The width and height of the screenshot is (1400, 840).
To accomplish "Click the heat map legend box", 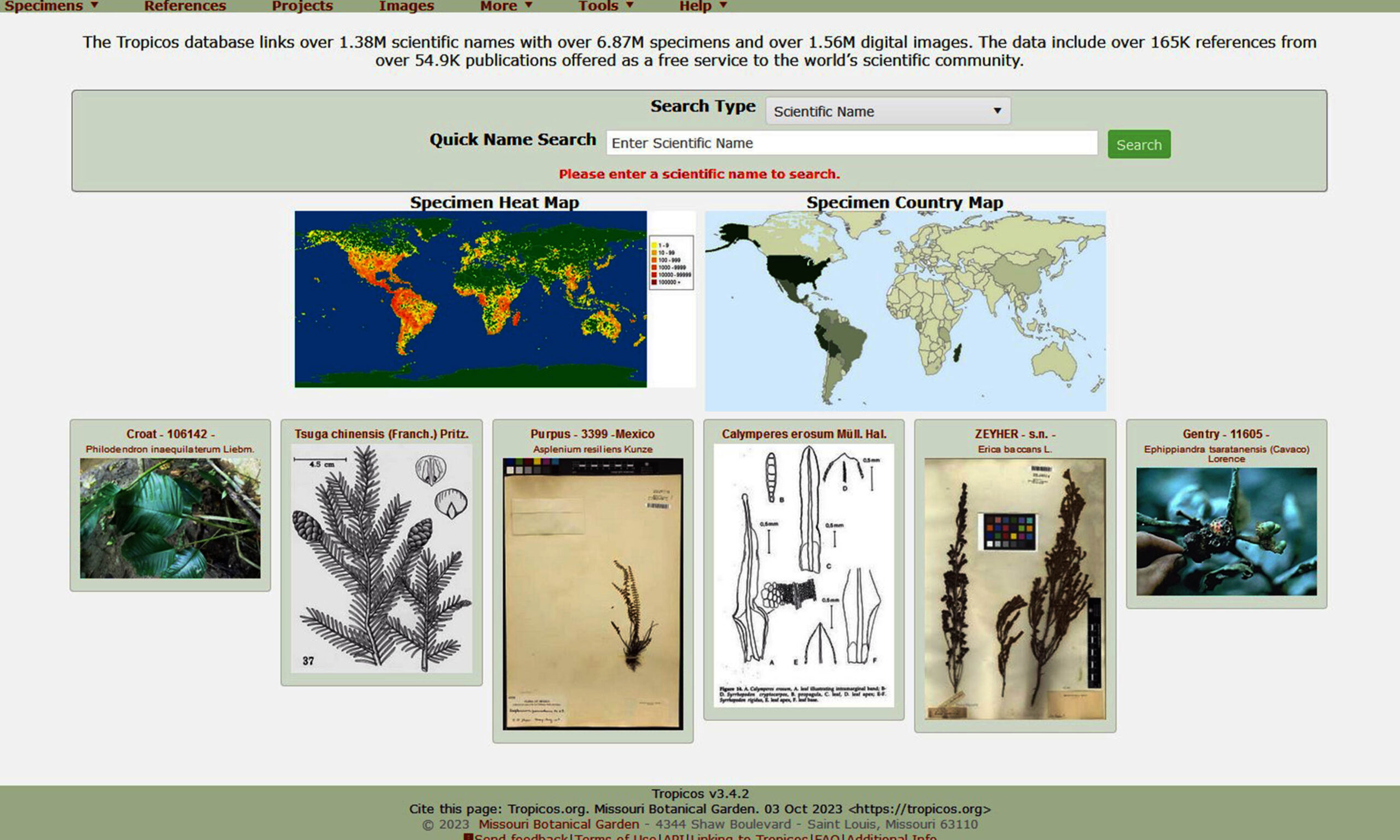I will pos(671,262).
